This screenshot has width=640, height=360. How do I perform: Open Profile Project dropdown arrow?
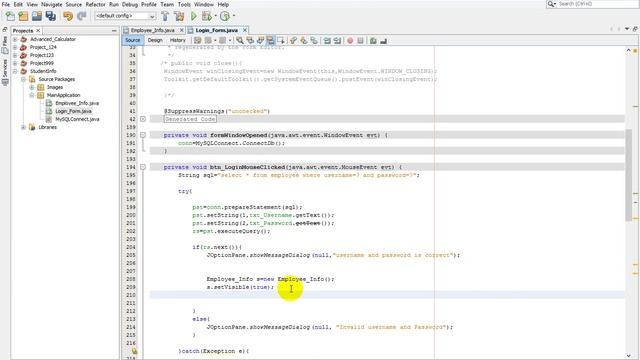[233, 16]
